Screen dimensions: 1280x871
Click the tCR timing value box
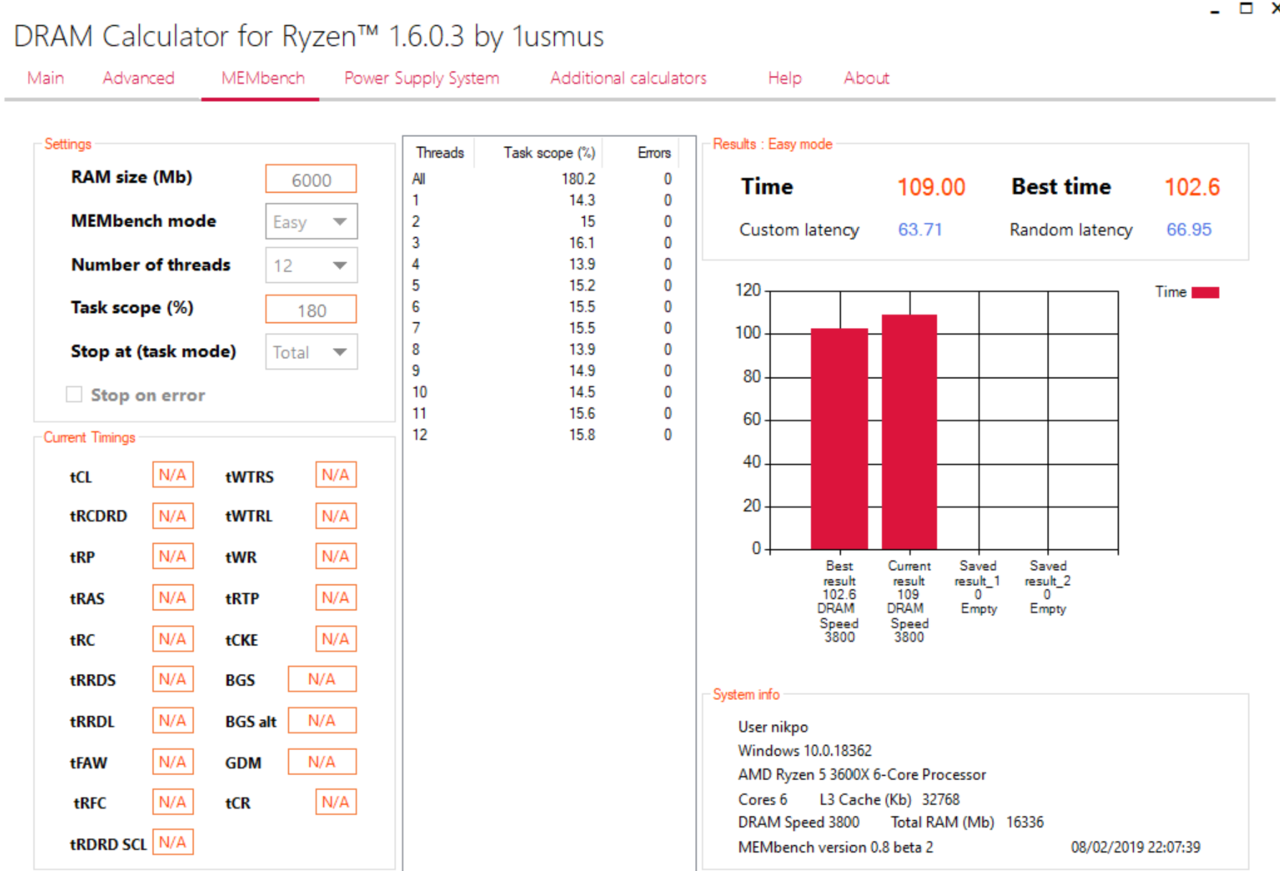coord(336,801)
